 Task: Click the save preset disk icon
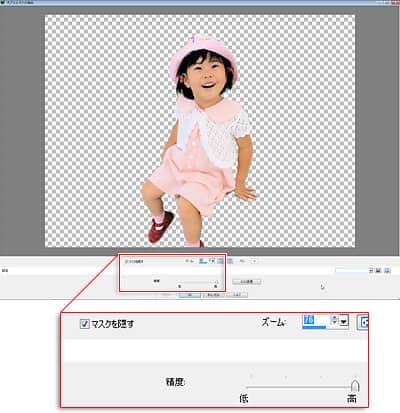click(x=378, y=270)
